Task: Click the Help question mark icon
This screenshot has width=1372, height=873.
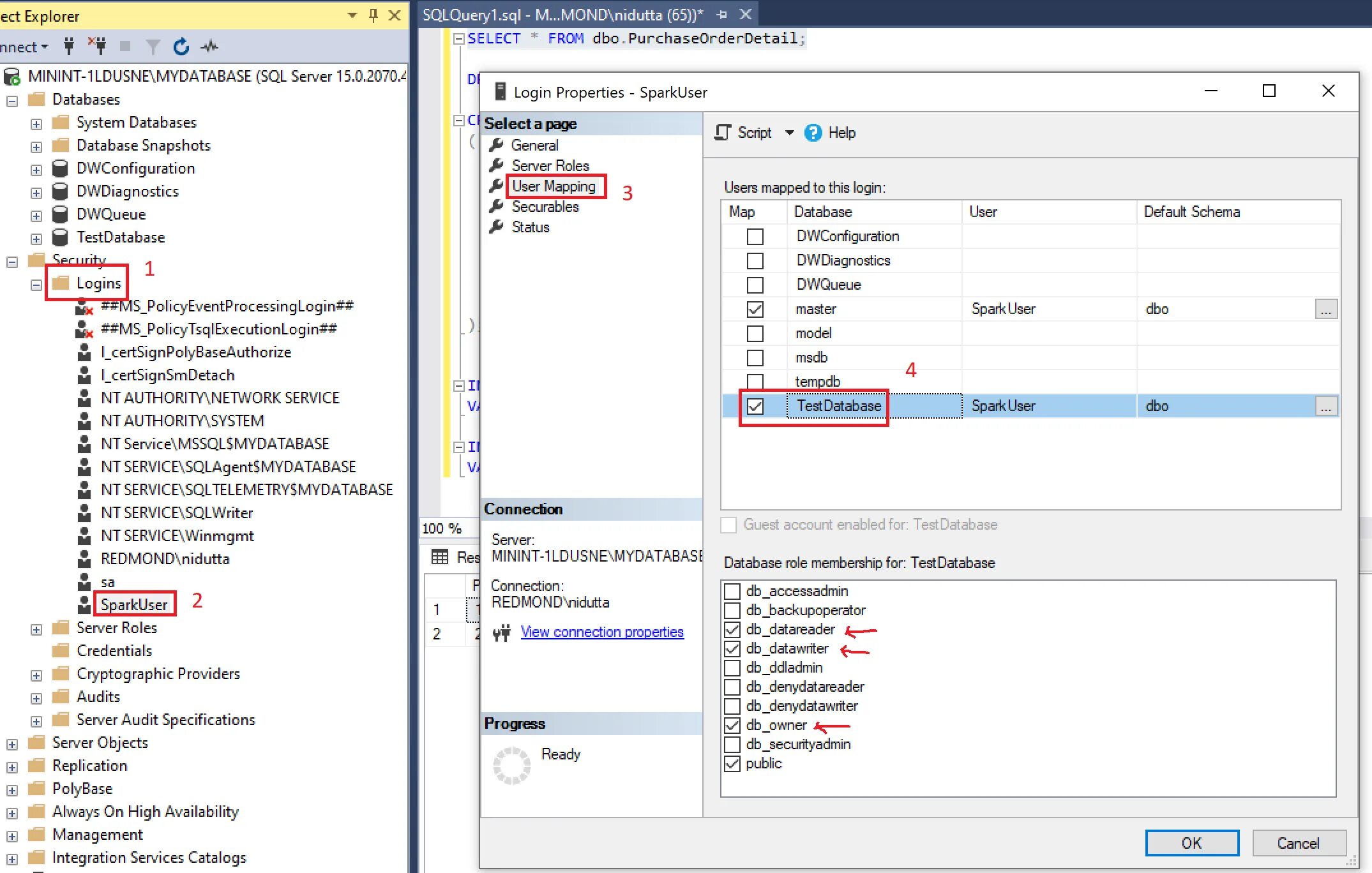Action: coord(813,133)
